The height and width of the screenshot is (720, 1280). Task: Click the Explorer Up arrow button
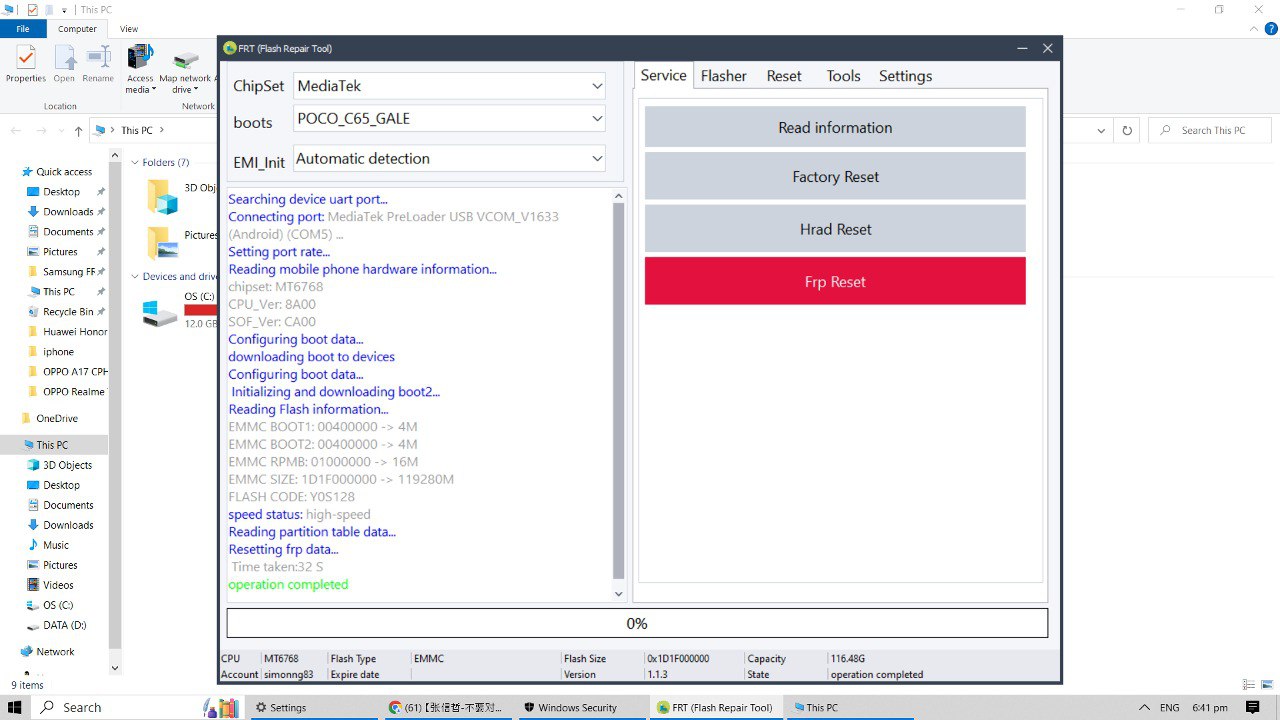click(78, 131)
